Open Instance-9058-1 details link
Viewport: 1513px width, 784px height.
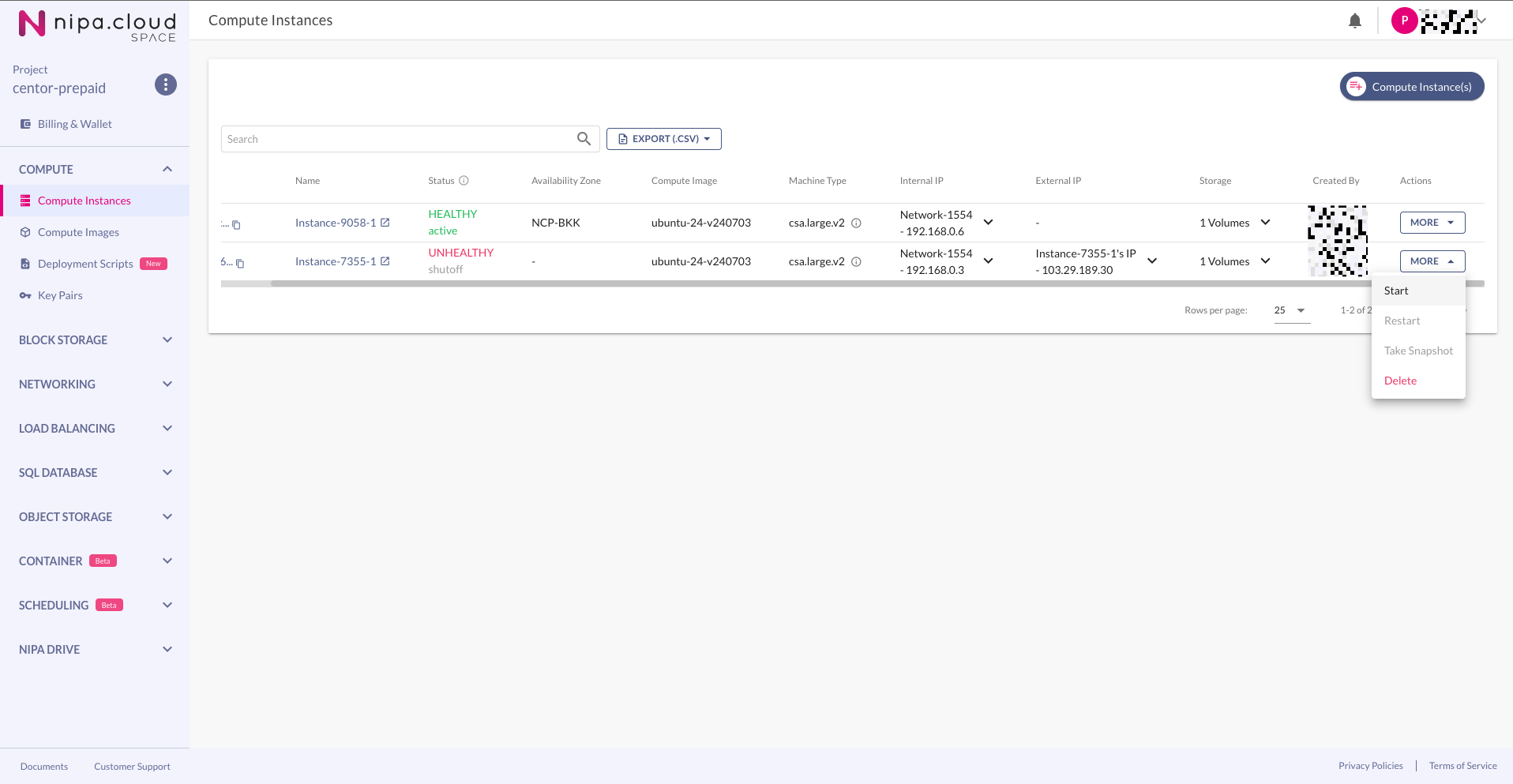coord(336,223)
